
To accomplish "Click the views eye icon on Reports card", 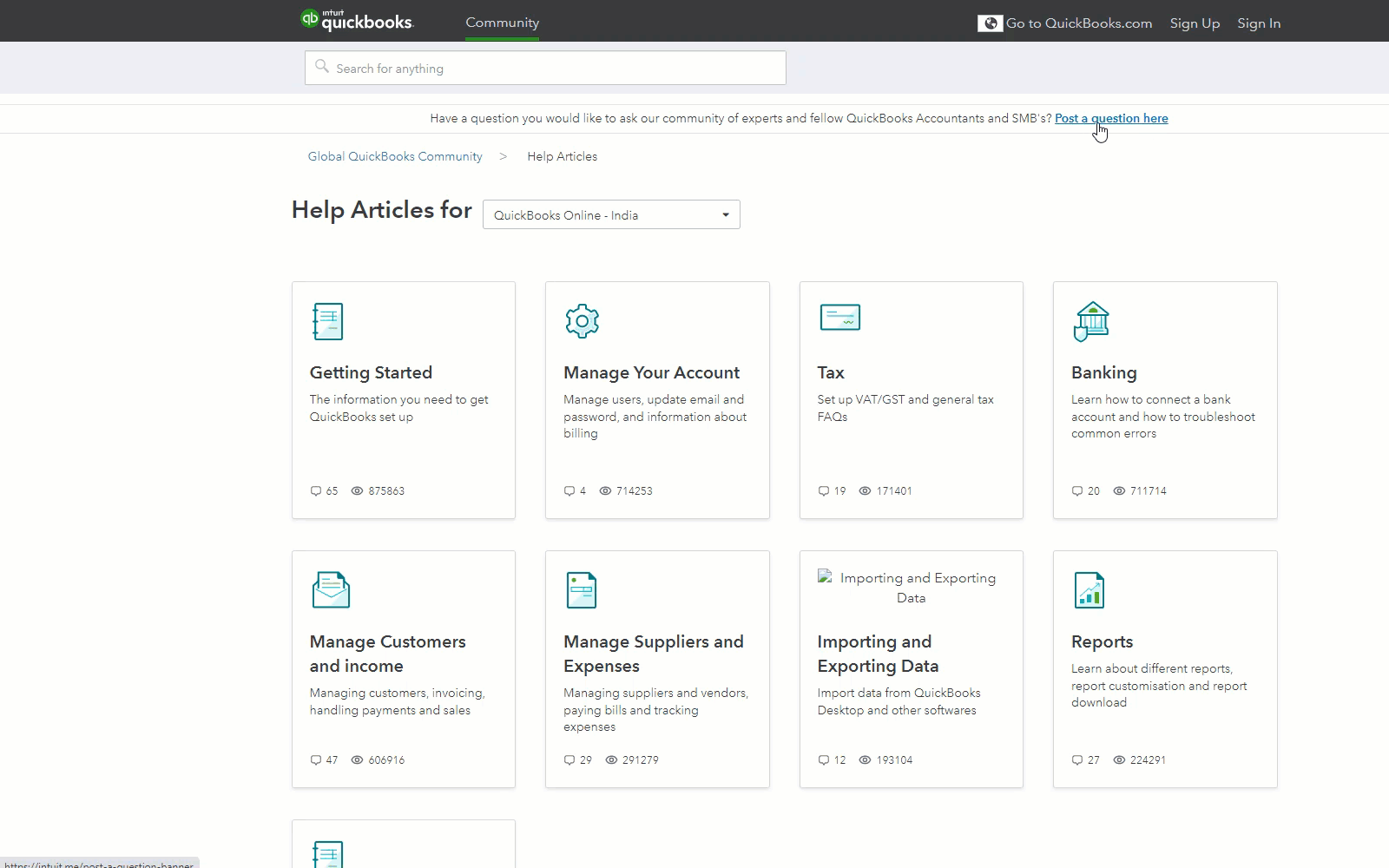I will [1119, 760].
